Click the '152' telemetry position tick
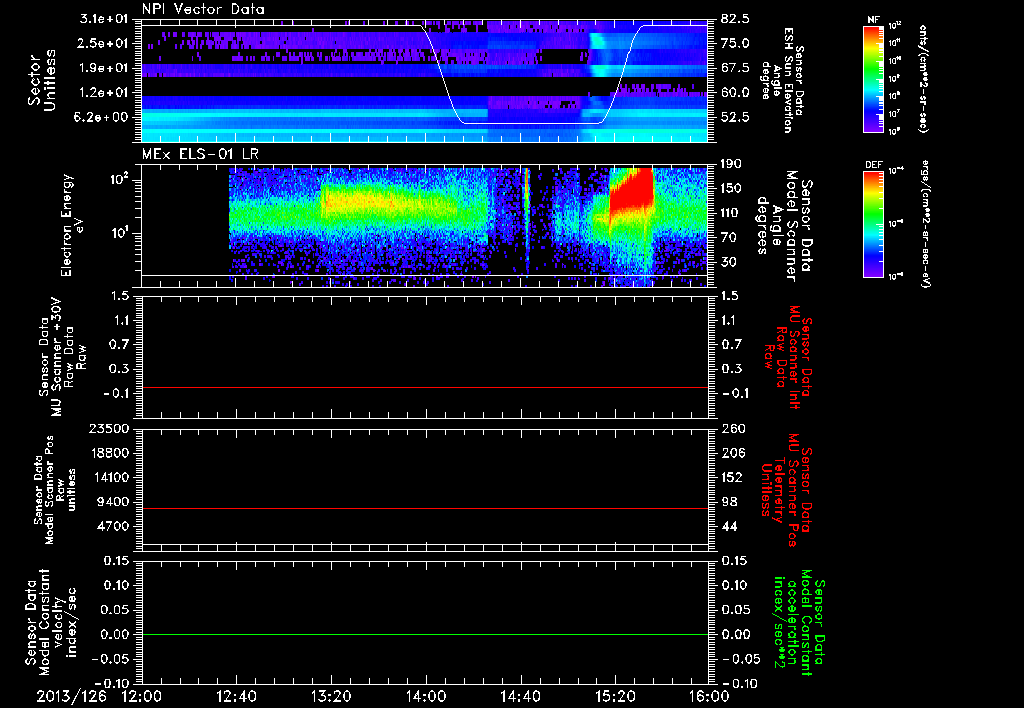The width and height of the screenshot is (1024, 708). [731, 477]
